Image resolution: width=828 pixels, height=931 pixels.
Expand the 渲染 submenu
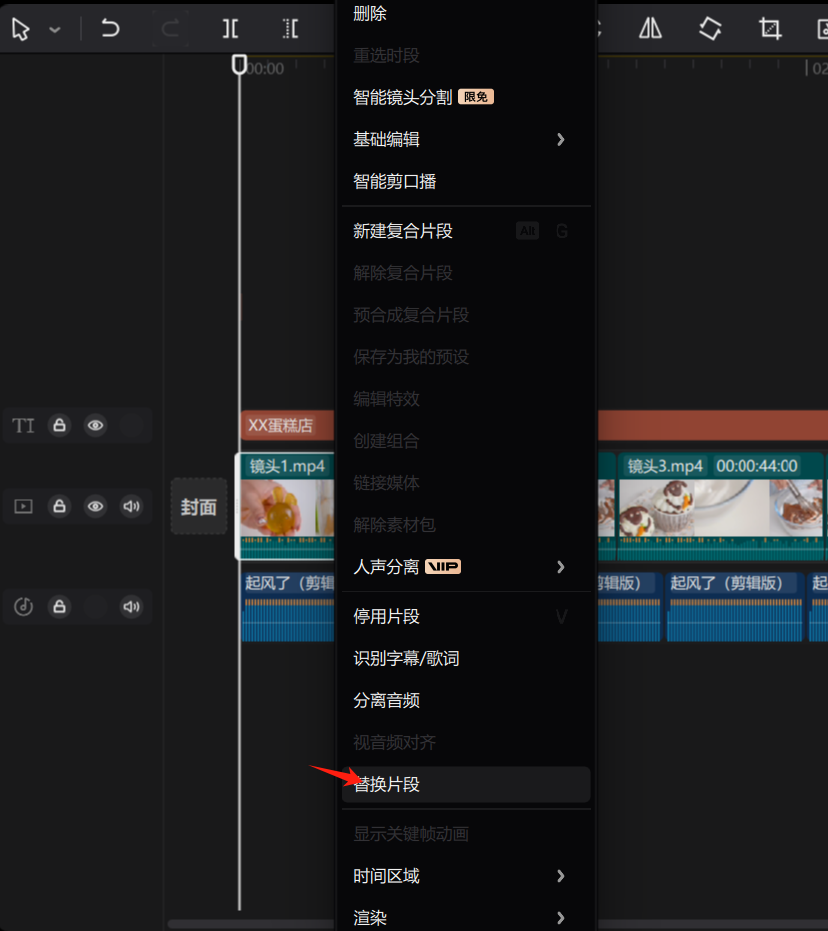(466, 917)
